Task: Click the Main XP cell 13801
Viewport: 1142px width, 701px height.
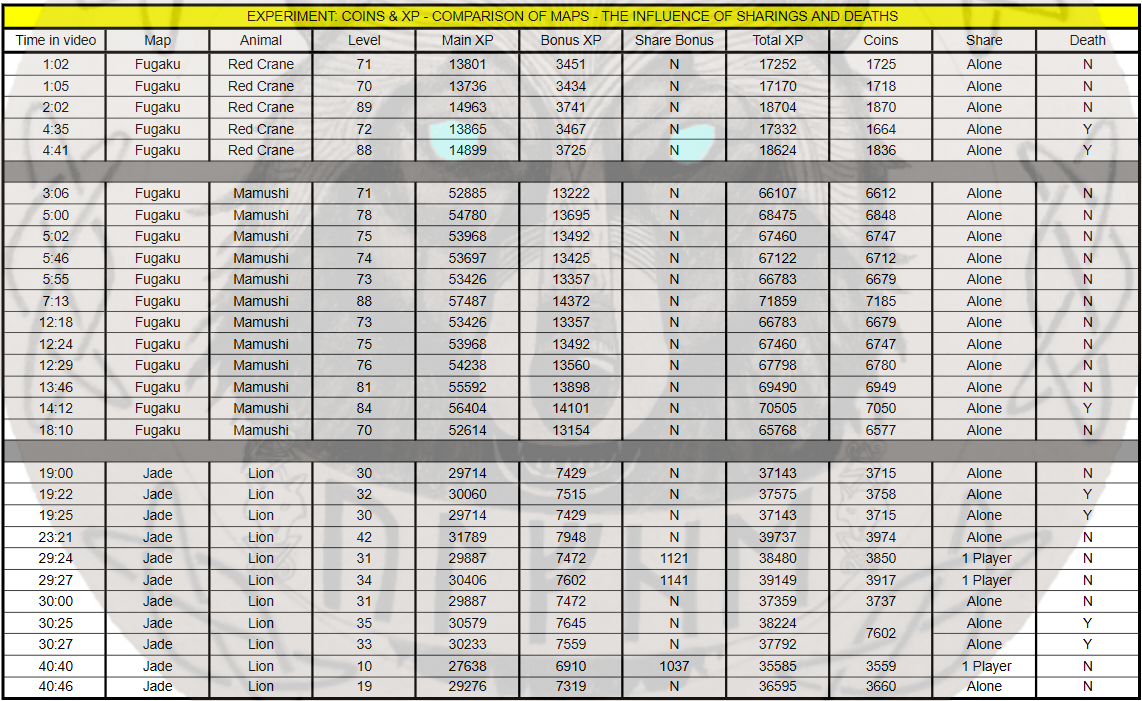Action: (467, 64)
